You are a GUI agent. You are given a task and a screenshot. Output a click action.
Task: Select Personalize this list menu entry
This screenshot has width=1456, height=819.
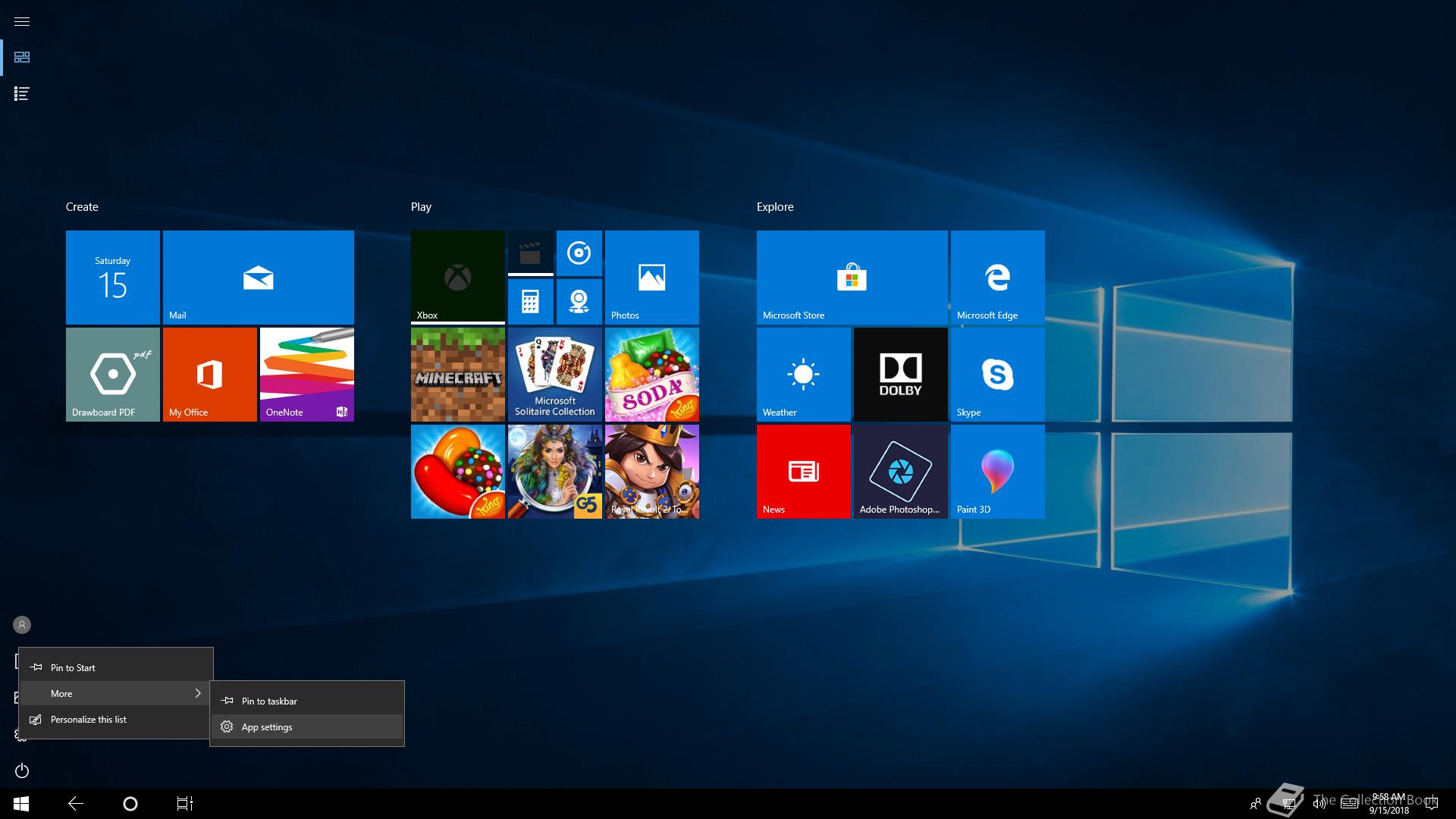(116, 719)
